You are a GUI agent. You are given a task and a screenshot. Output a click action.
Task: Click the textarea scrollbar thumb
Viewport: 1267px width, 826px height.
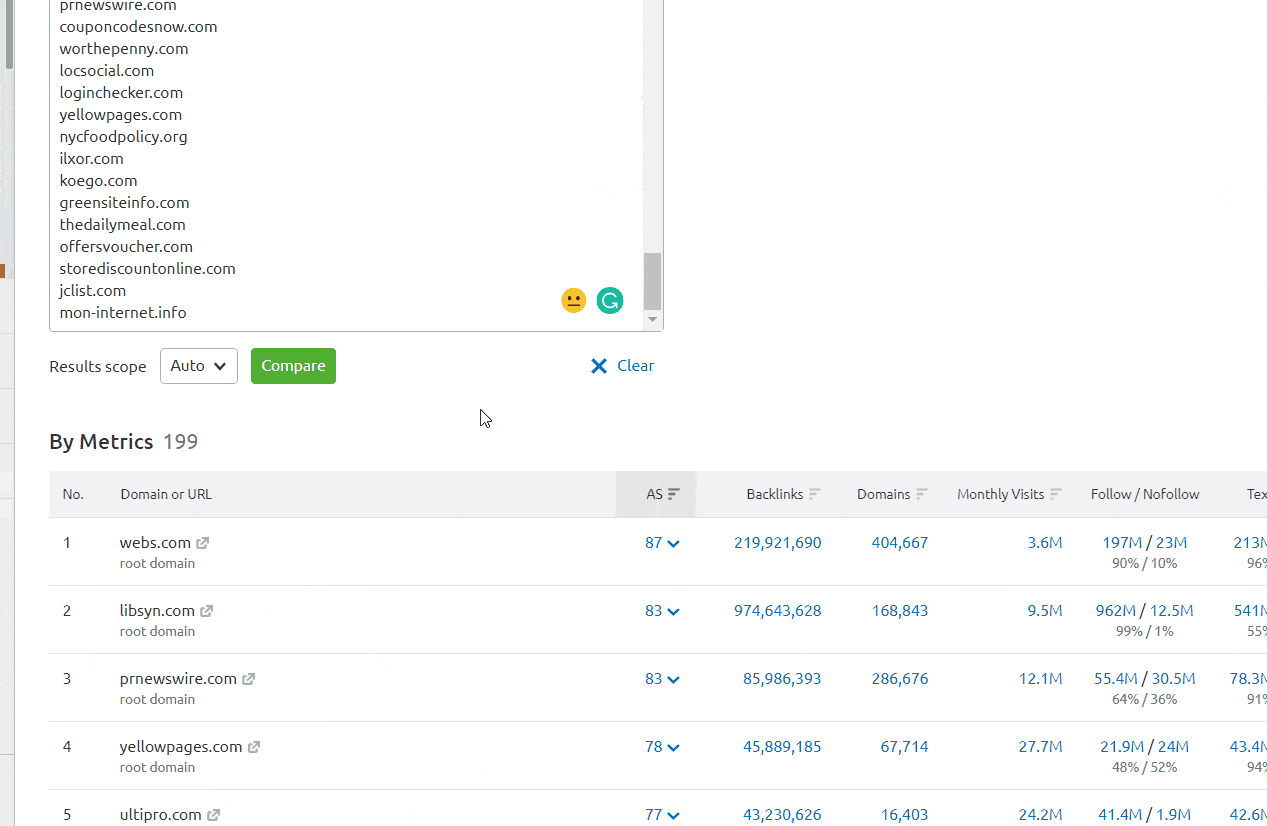click(x=652, y=281)
